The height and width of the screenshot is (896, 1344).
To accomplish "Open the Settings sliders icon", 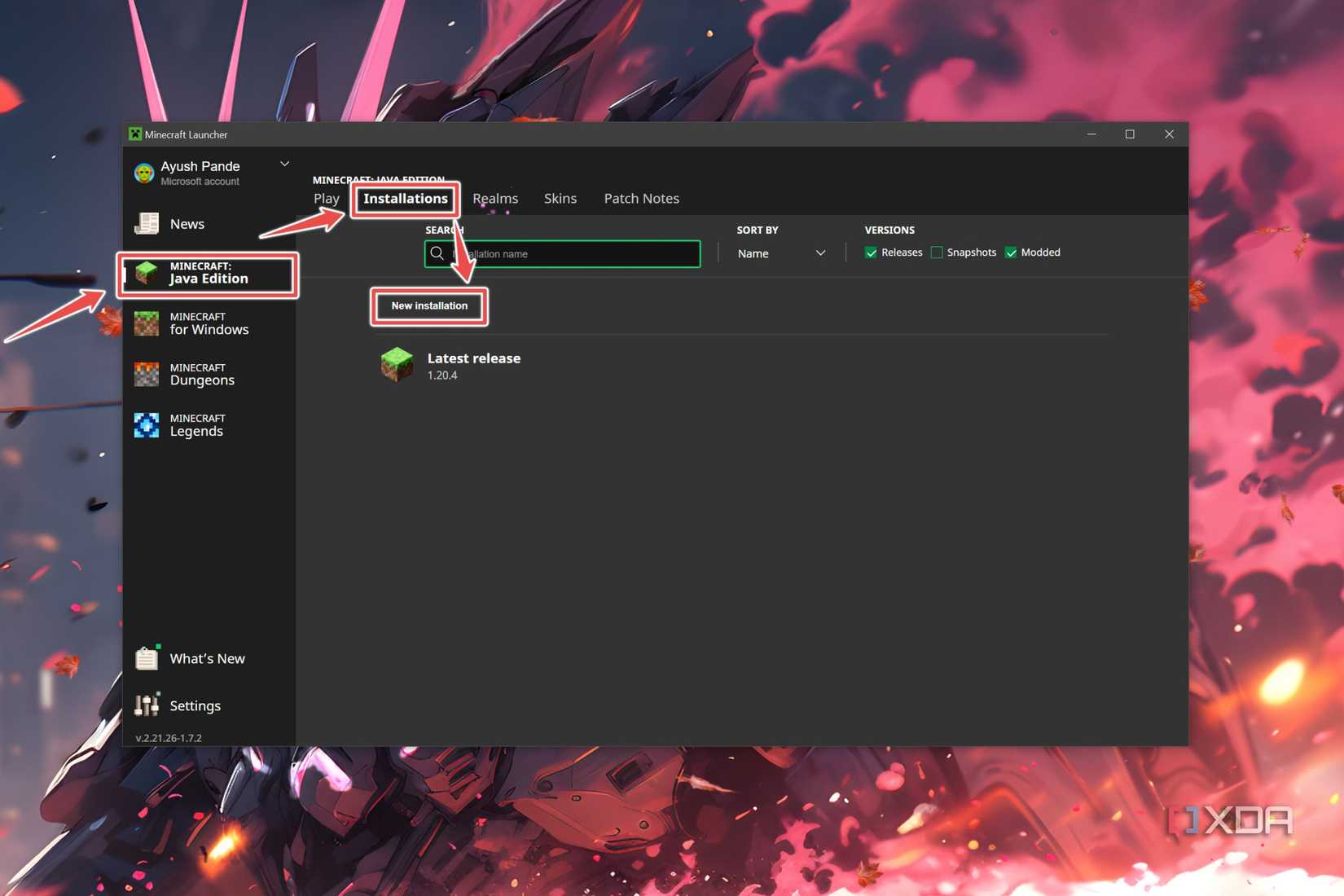I will [x=147, y=705].
